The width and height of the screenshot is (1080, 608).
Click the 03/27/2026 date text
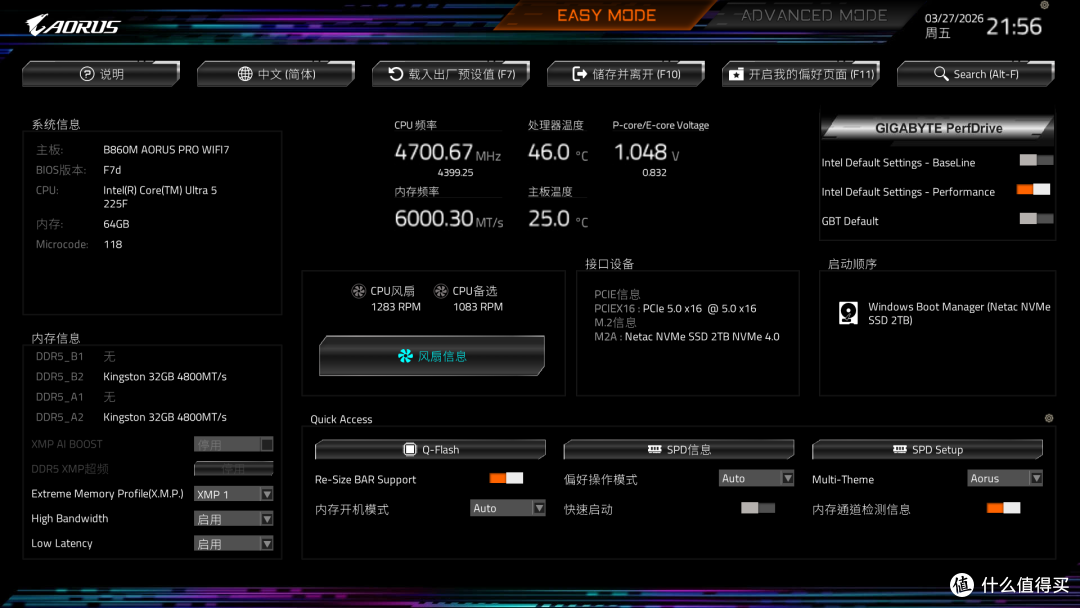(x=954, y=18)
